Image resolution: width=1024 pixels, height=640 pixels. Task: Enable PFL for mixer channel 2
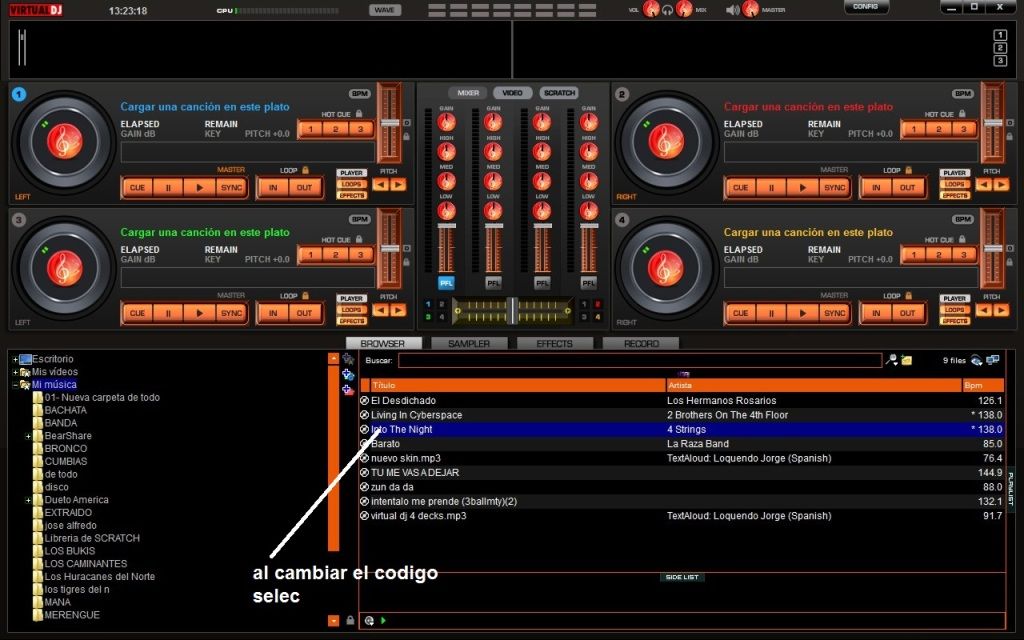click(493, 283)
